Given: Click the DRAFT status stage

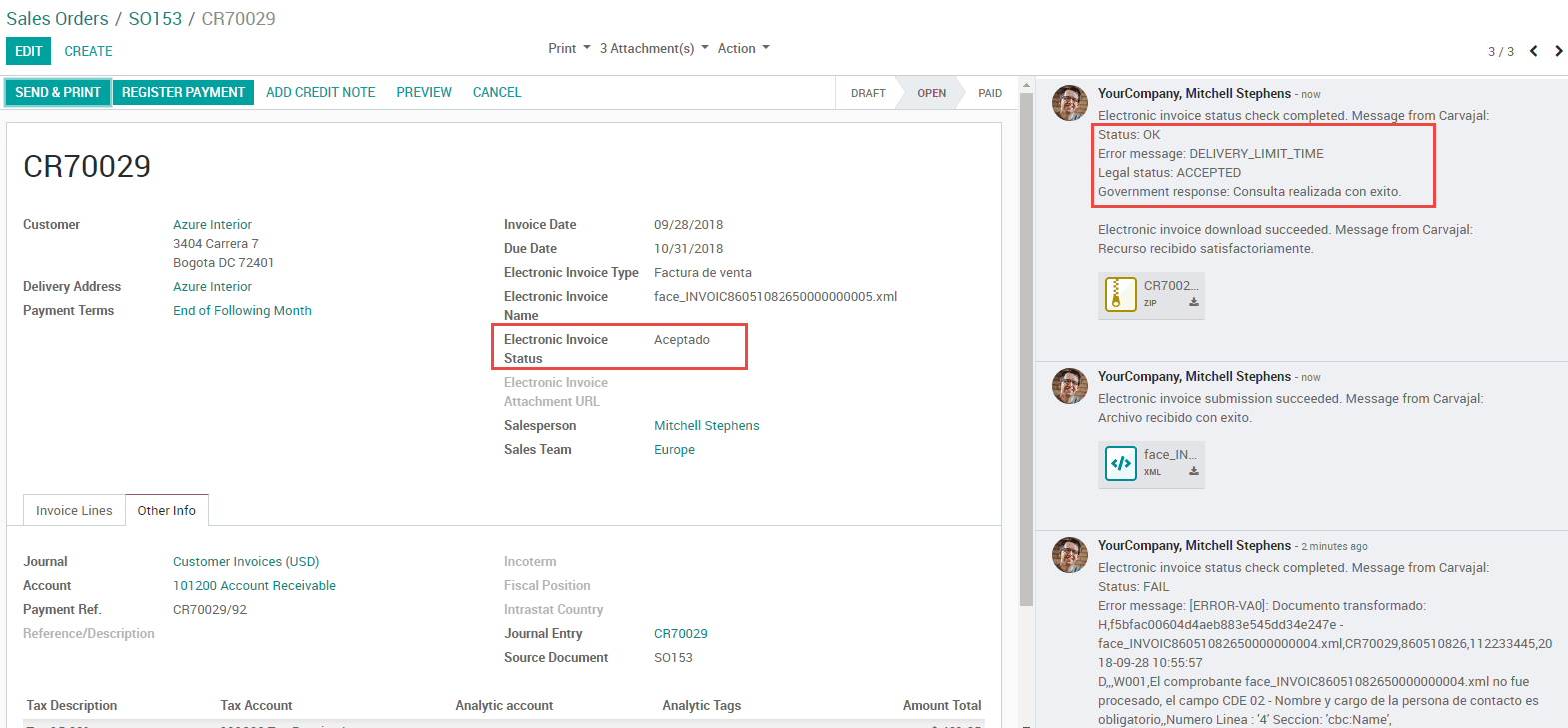Looking at the screenshot, I should [x=868, y=93].
